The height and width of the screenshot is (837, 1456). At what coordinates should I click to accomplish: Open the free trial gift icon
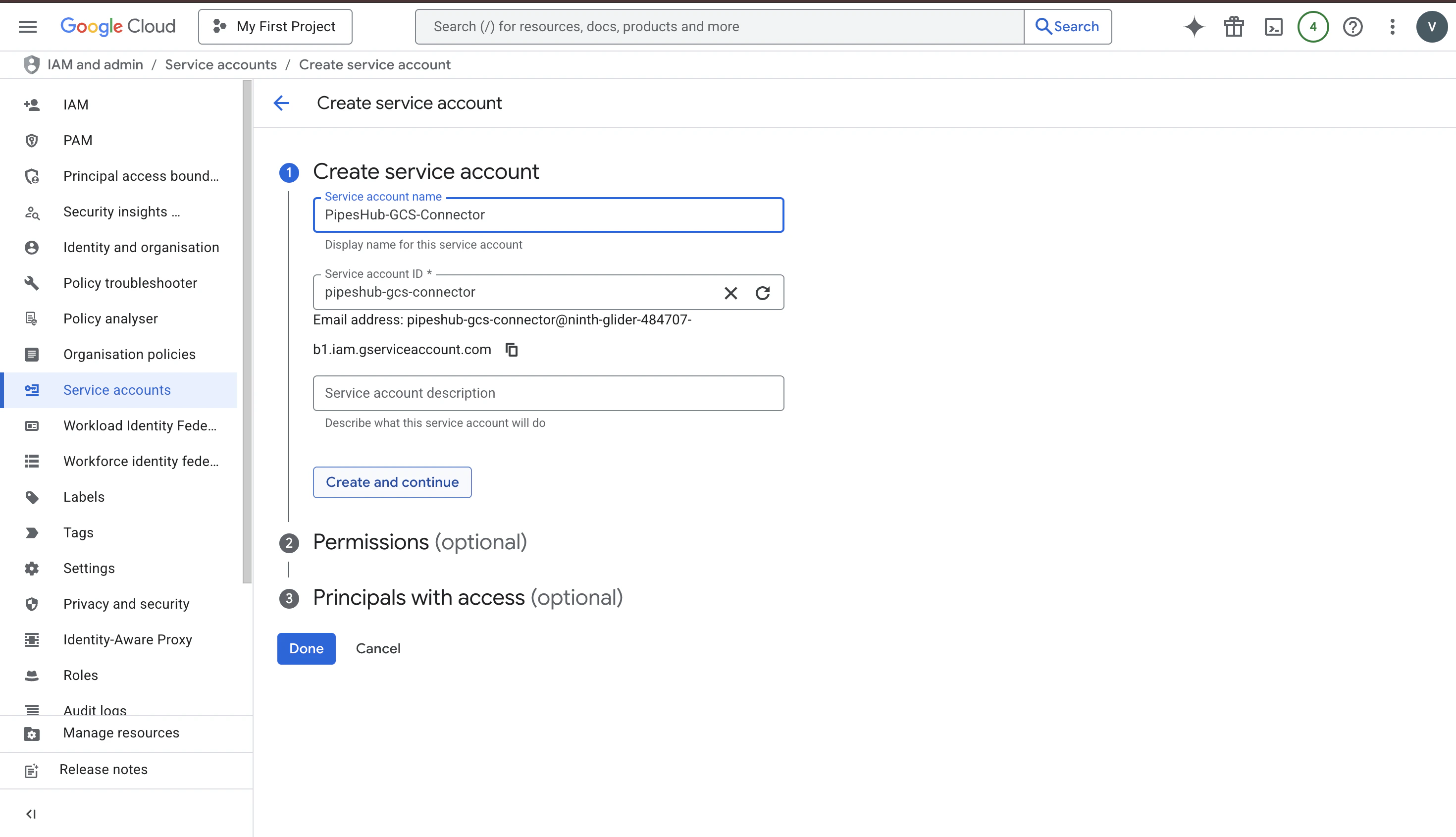pos(1234,26)
